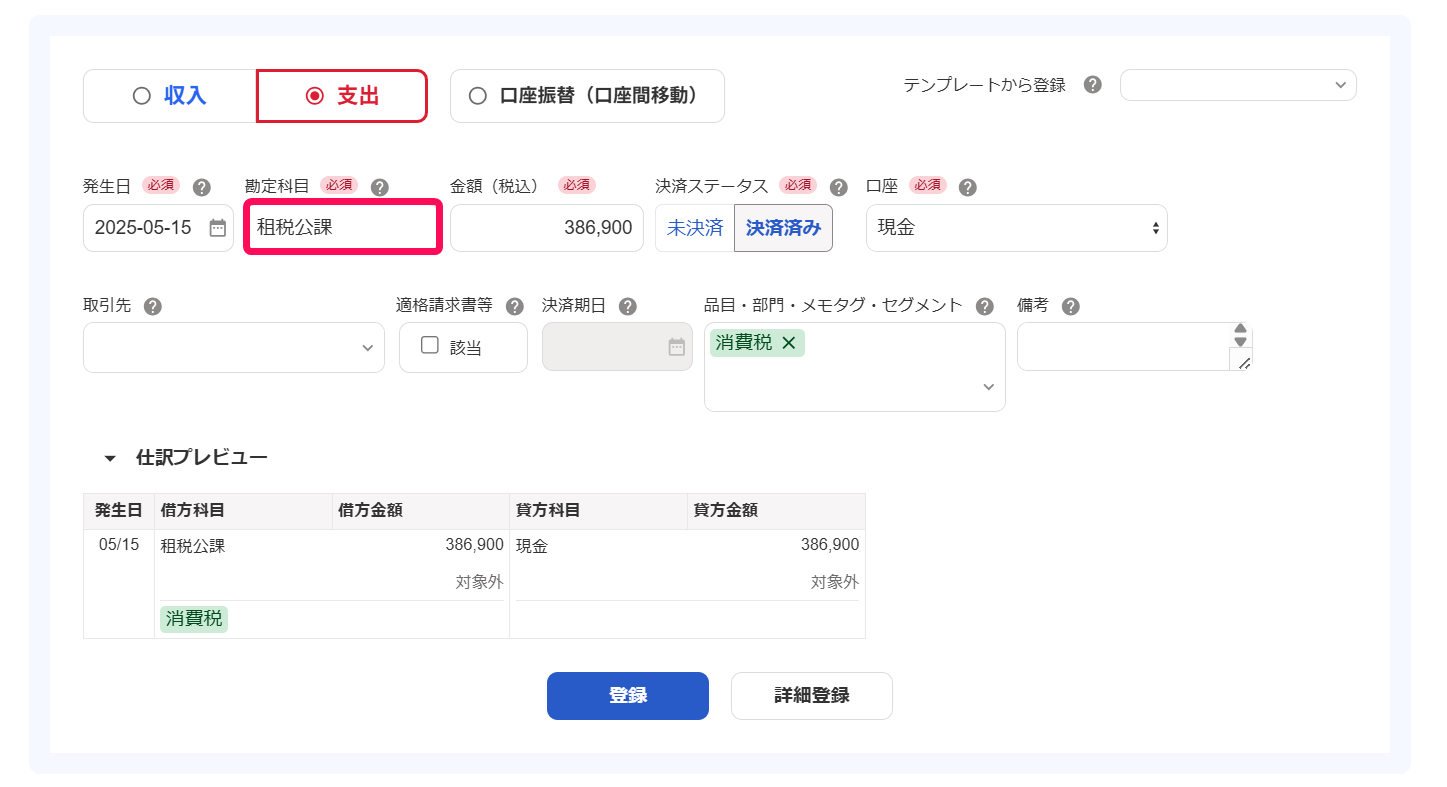Viewport: 1447px width, 787px height.
Task: Collapse the 仕訳プレビュー section
Action: [x=110, y=458]
